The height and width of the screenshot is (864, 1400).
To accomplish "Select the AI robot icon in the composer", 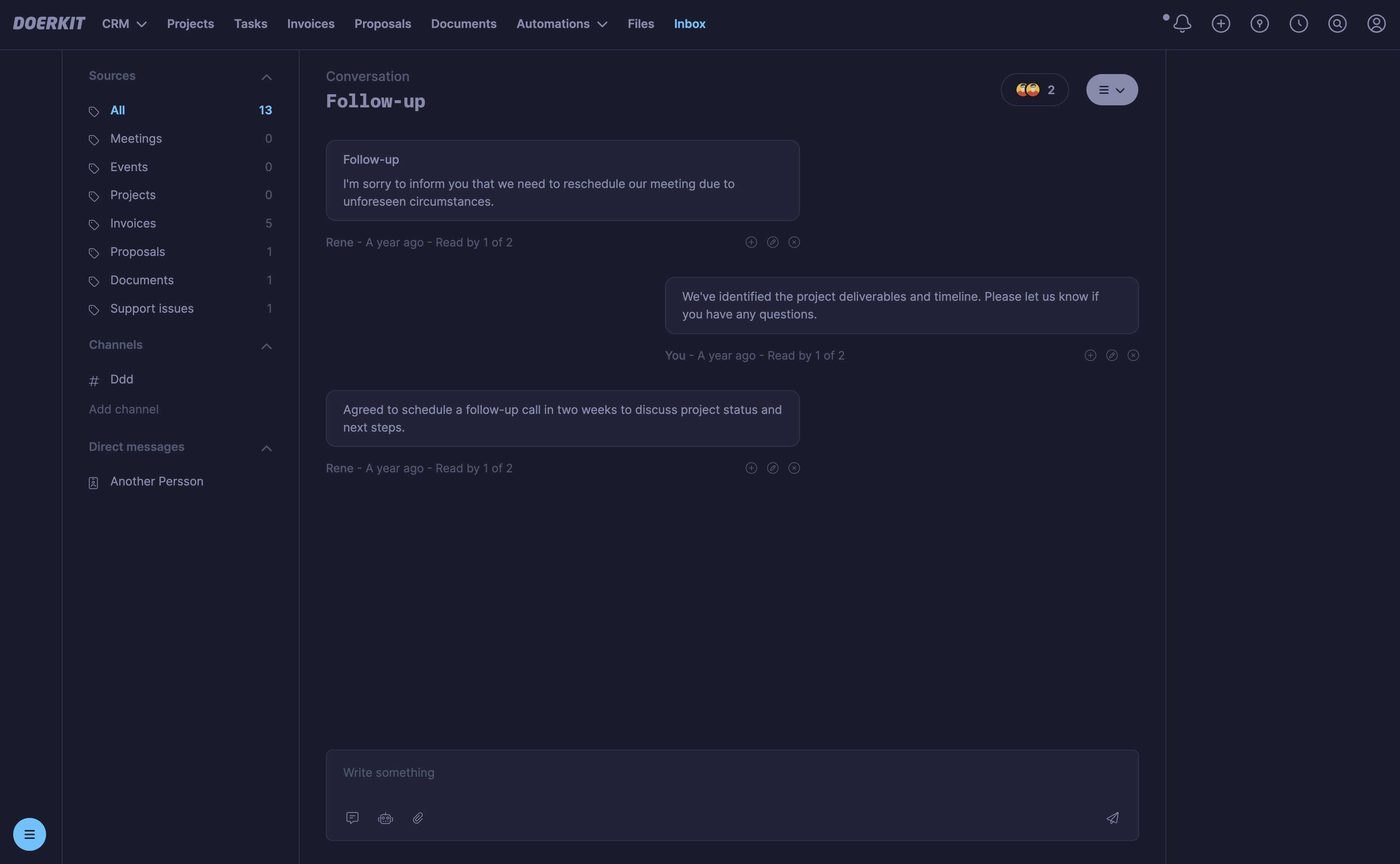I will (x=385, y=818).
